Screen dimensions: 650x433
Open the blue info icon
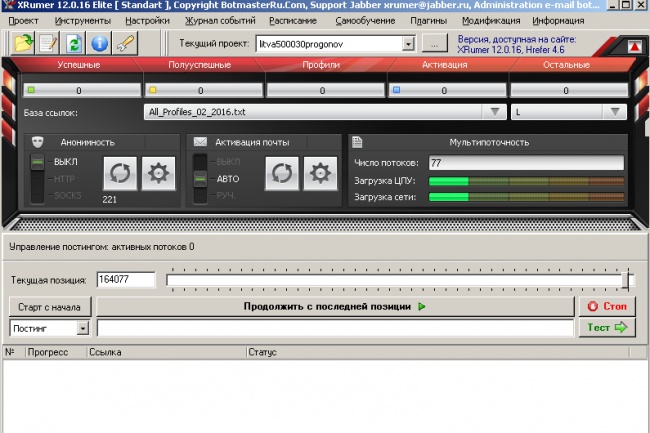[99, 43]
